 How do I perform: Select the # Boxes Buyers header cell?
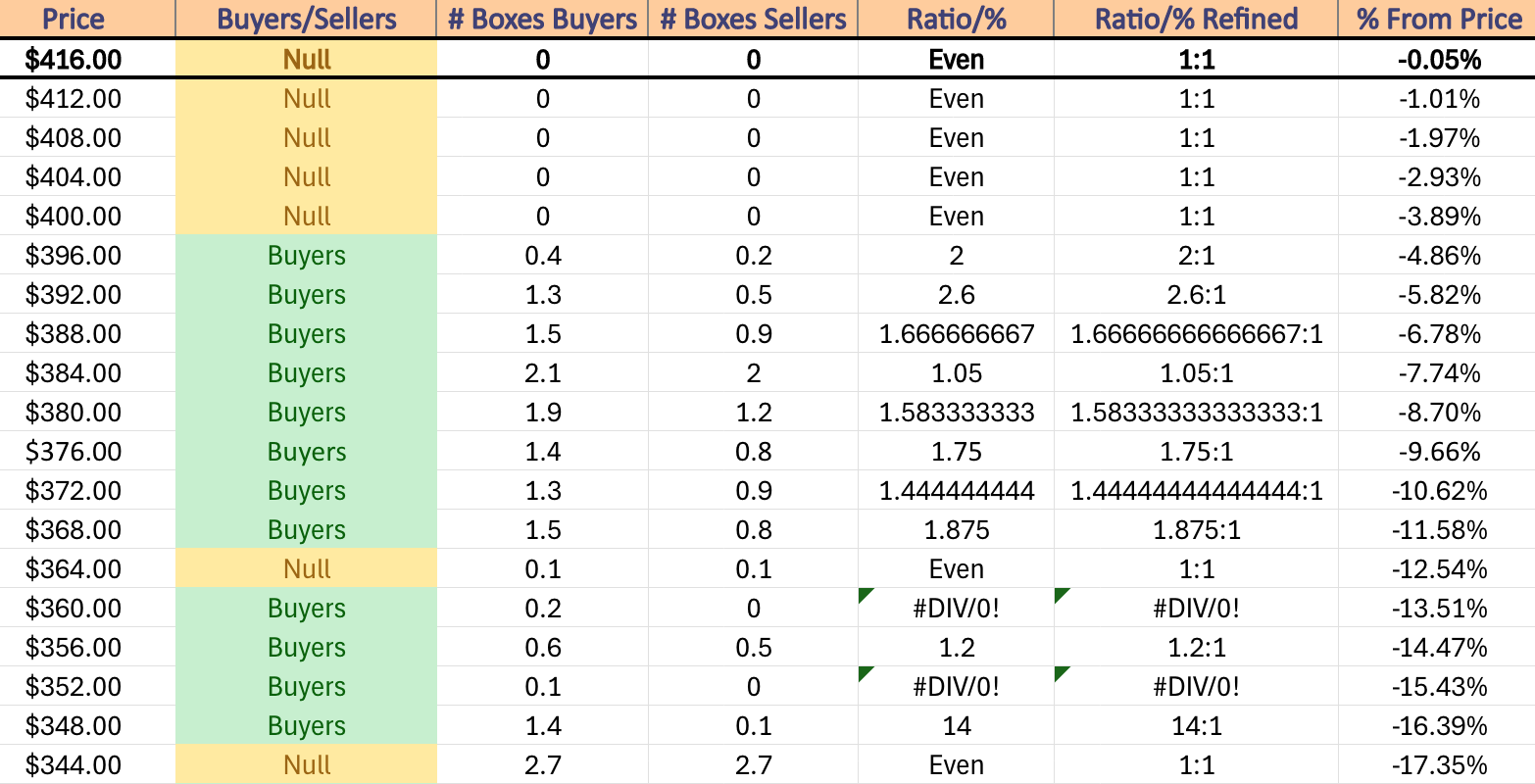pos(542,19)
